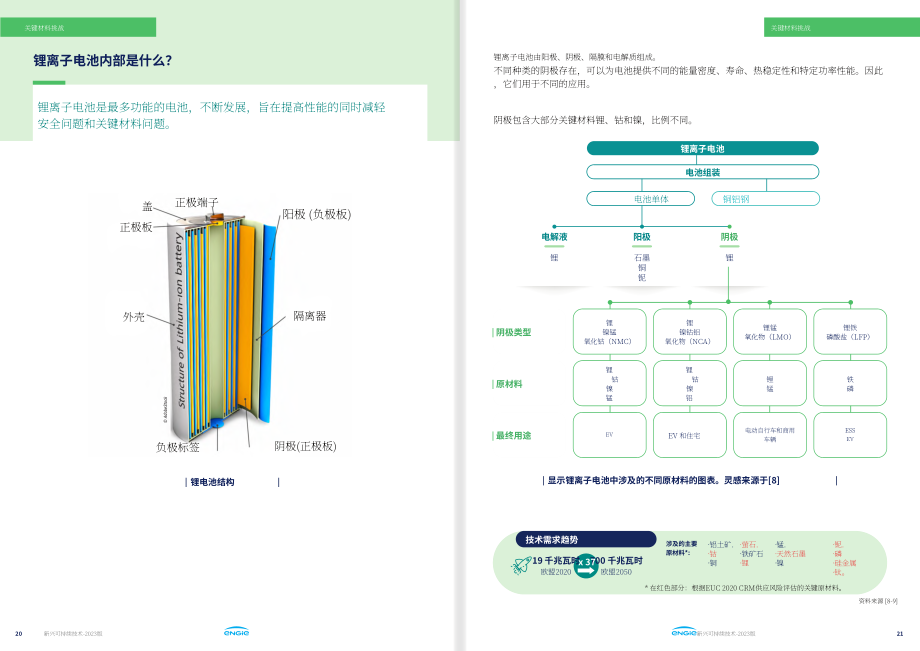Screen dimensions: 920x651
Task: Click the circular arrow icon before 3700 千兆瓦时
Action: [x=585, y=566]
